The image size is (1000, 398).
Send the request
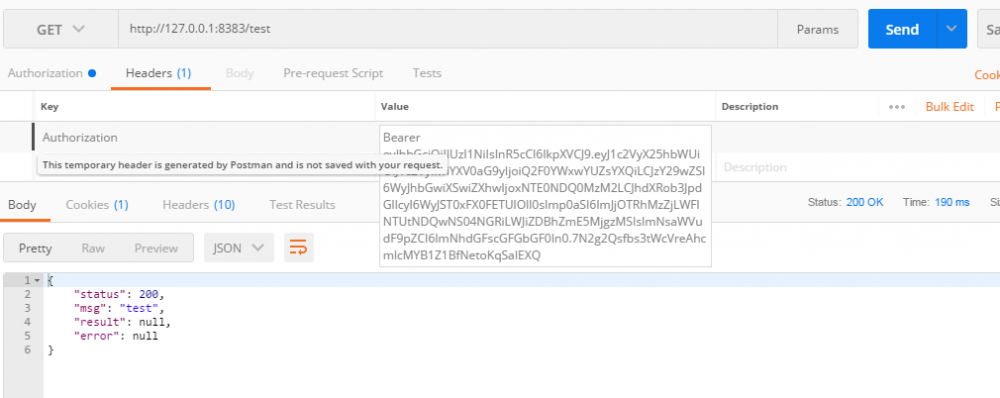(x=902, y=29)
